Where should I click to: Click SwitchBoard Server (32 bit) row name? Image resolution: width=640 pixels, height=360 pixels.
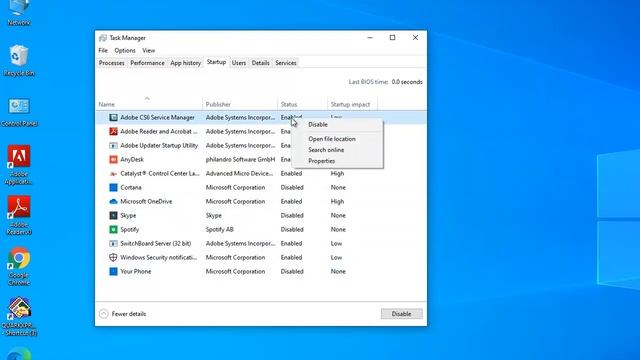click(156, 244)
